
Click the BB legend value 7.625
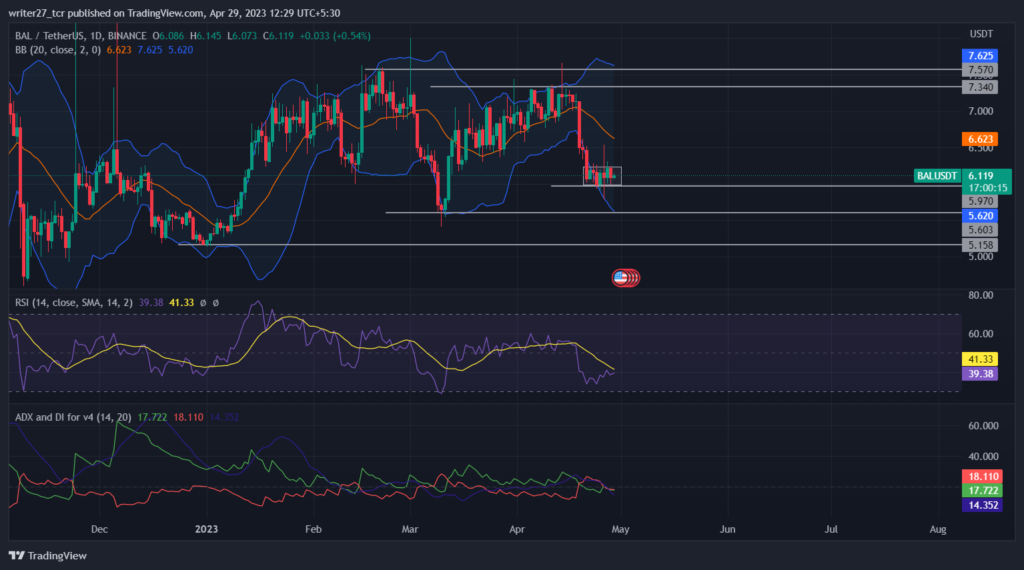(150, 50)
